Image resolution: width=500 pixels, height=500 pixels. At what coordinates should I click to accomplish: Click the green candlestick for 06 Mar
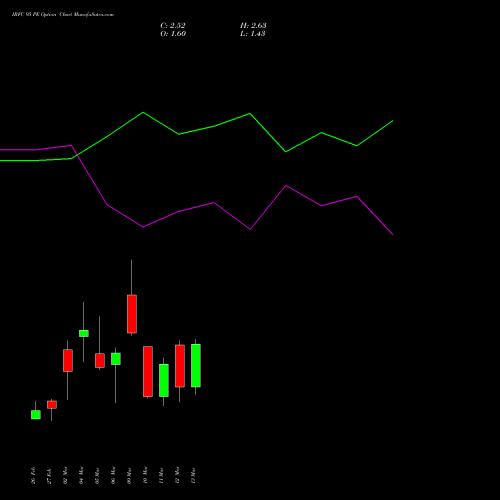tap(116, 359)
